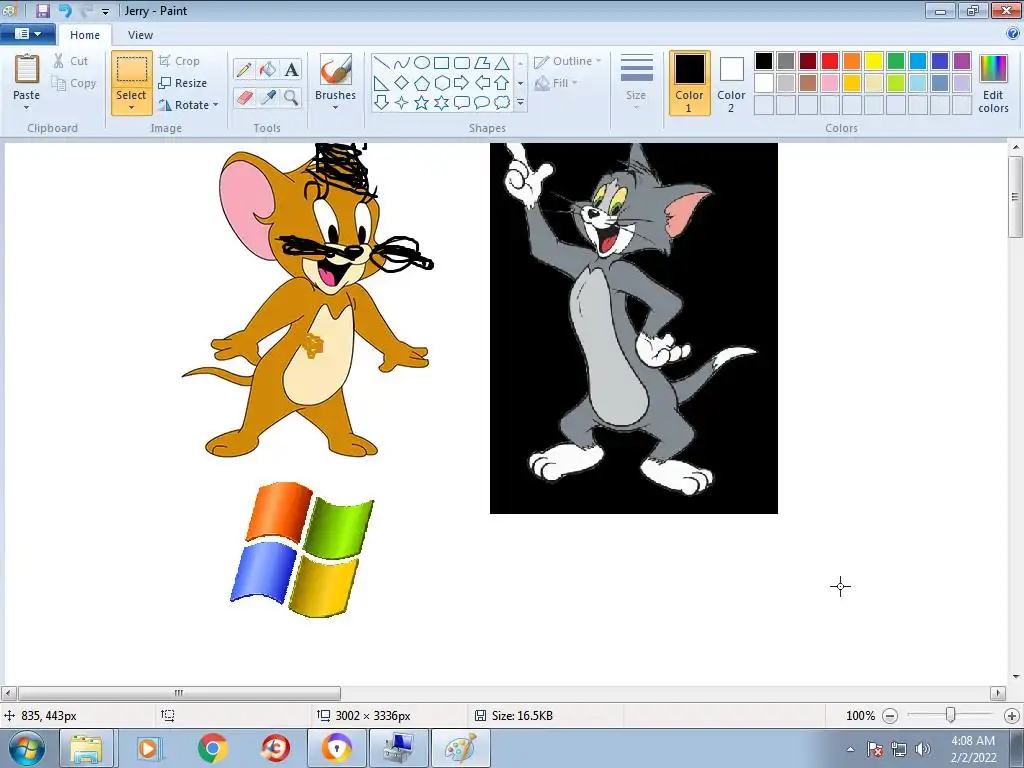This screenshot has height=768, width=1024.
Task: Select the Hexagon shape
Action: tap(441, 83)
